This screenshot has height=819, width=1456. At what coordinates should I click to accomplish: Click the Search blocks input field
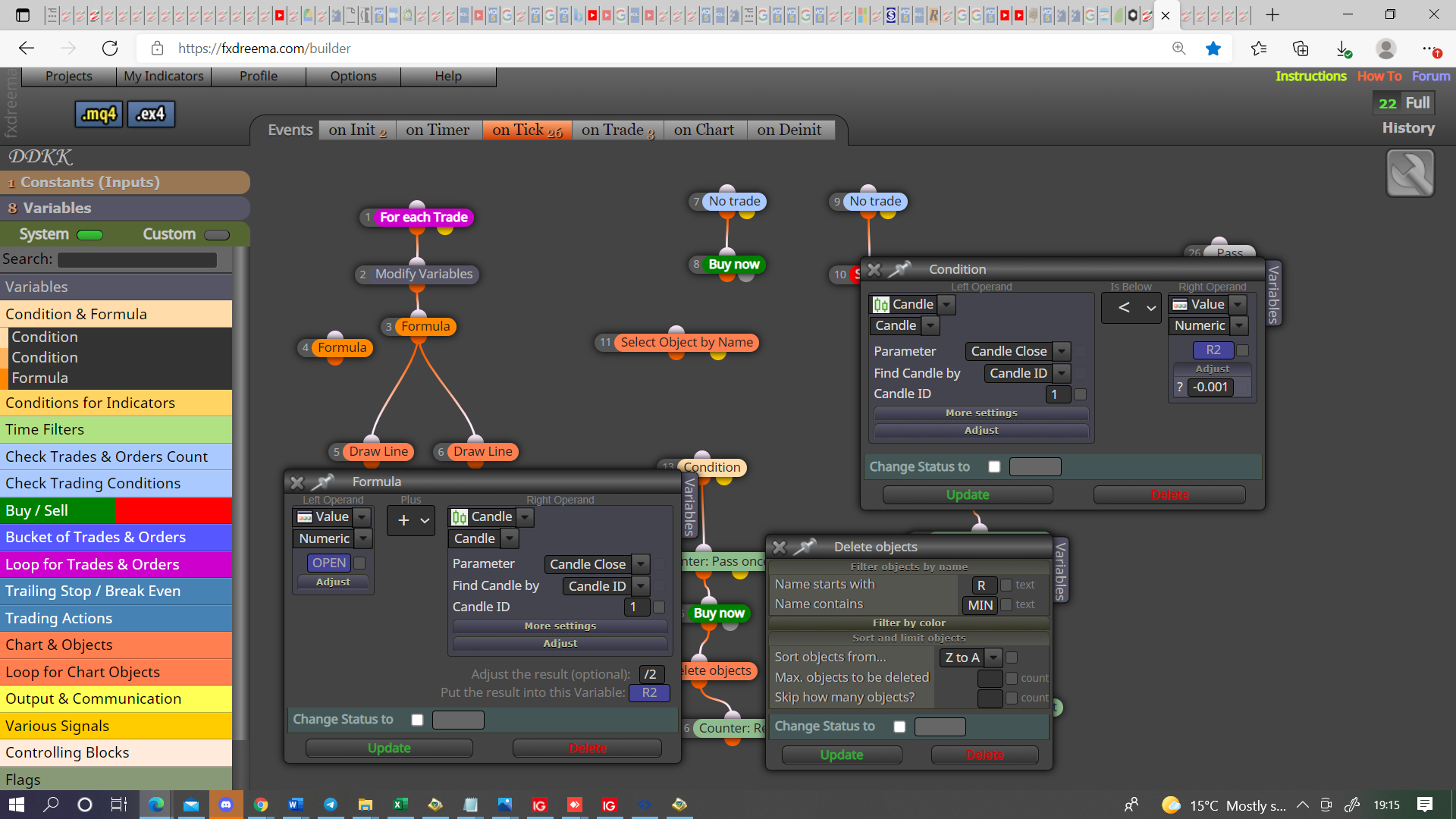(137, 259)
